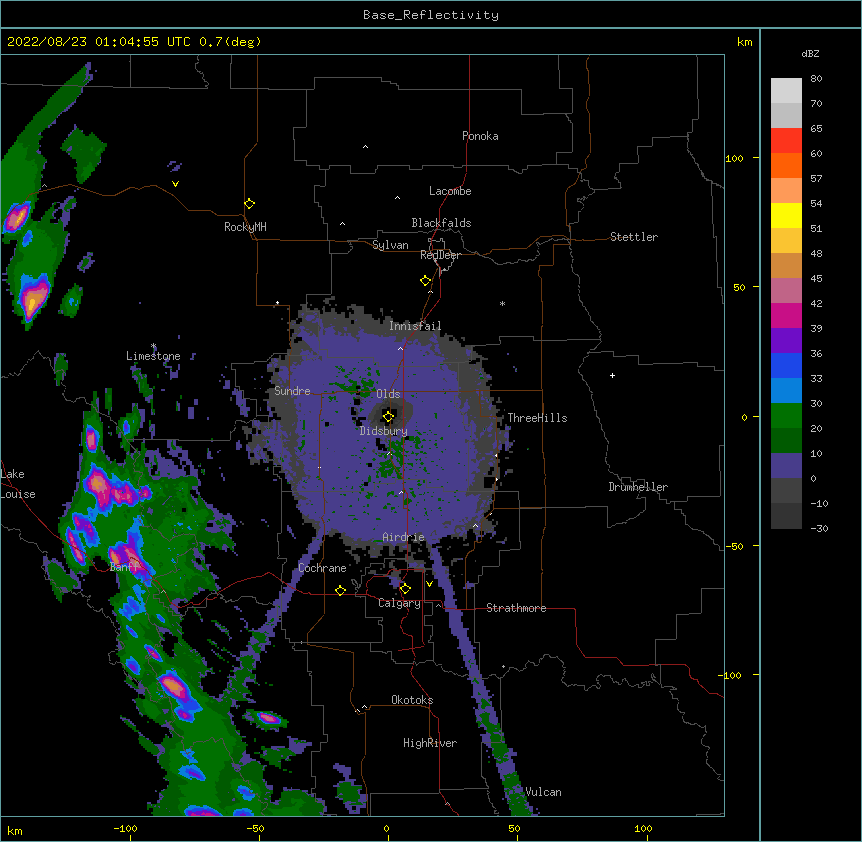Click the Innisfail label
862x842 pixels.
415,326
